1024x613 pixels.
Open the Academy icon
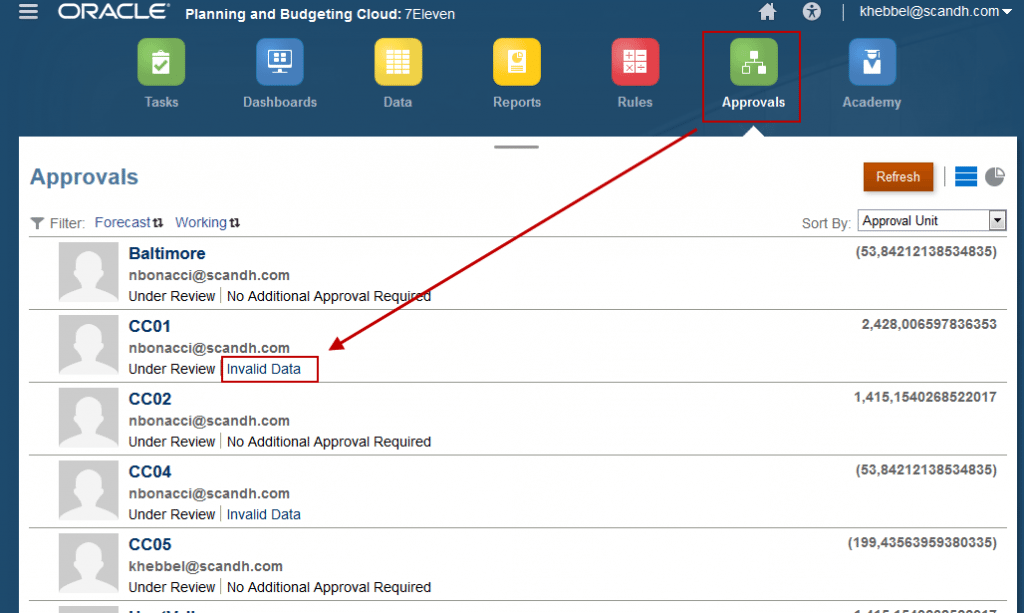872,62
